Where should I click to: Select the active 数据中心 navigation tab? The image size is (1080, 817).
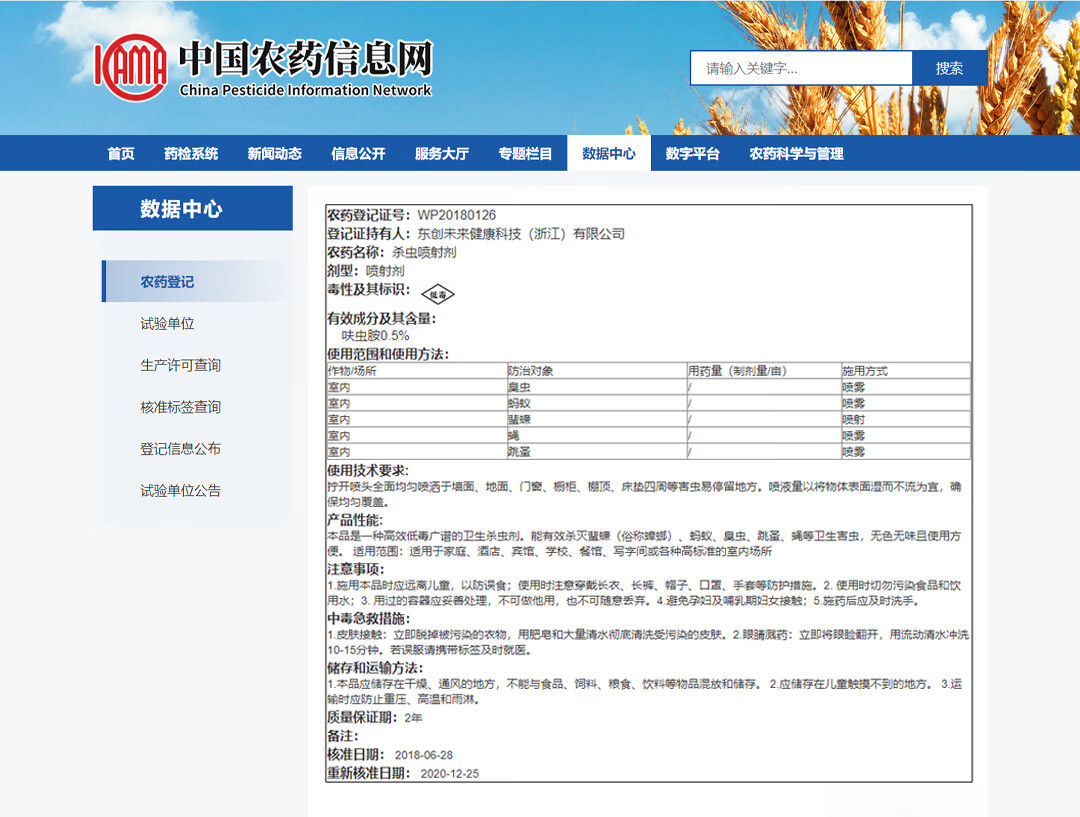coord(608,154)
